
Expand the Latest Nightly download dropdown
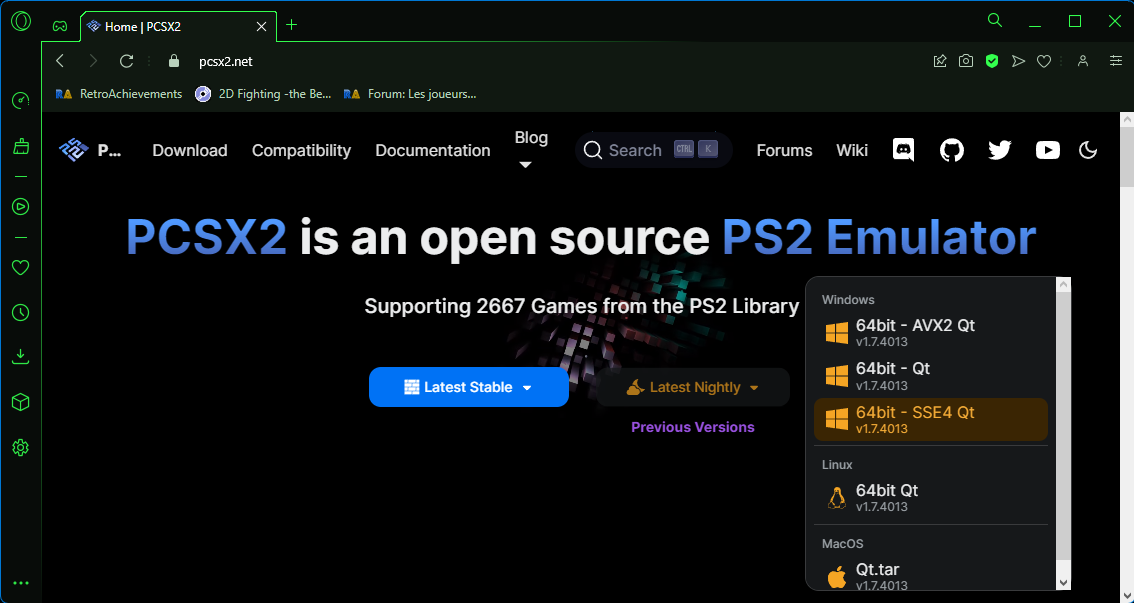(693, 387)
